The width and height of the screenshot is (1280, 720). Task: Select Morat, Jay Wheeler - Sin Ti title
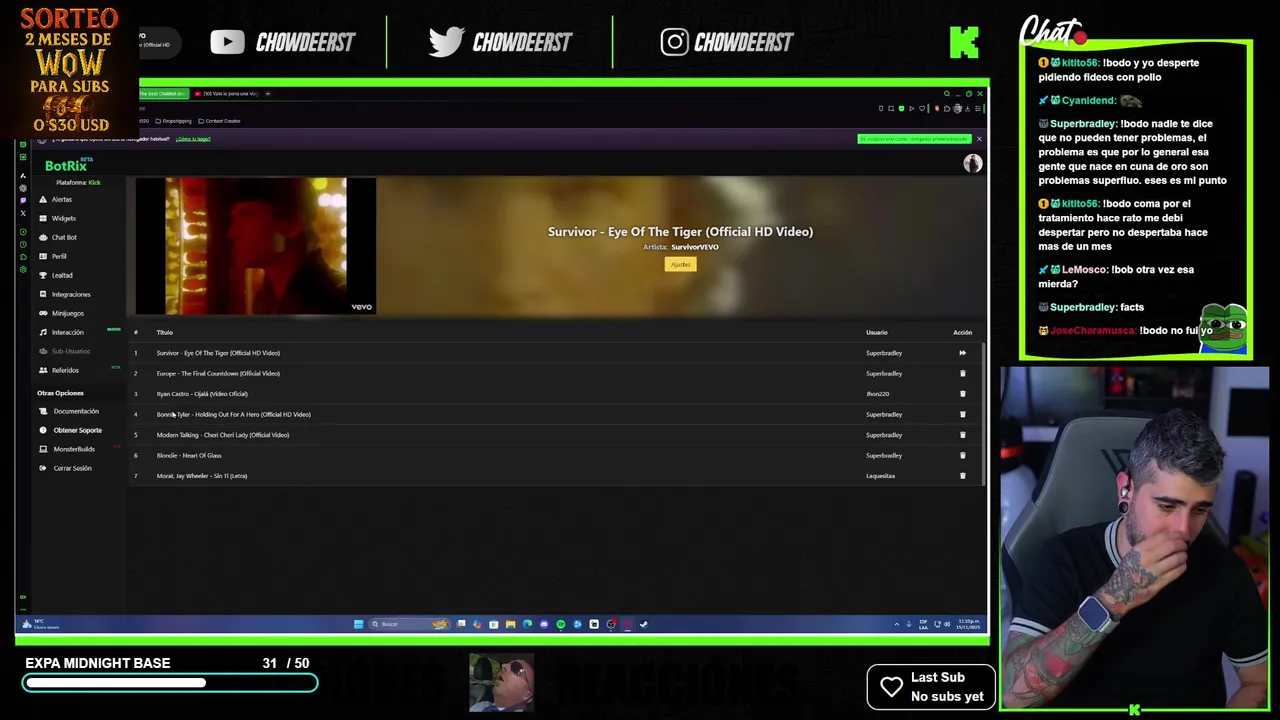coord(202,476)
